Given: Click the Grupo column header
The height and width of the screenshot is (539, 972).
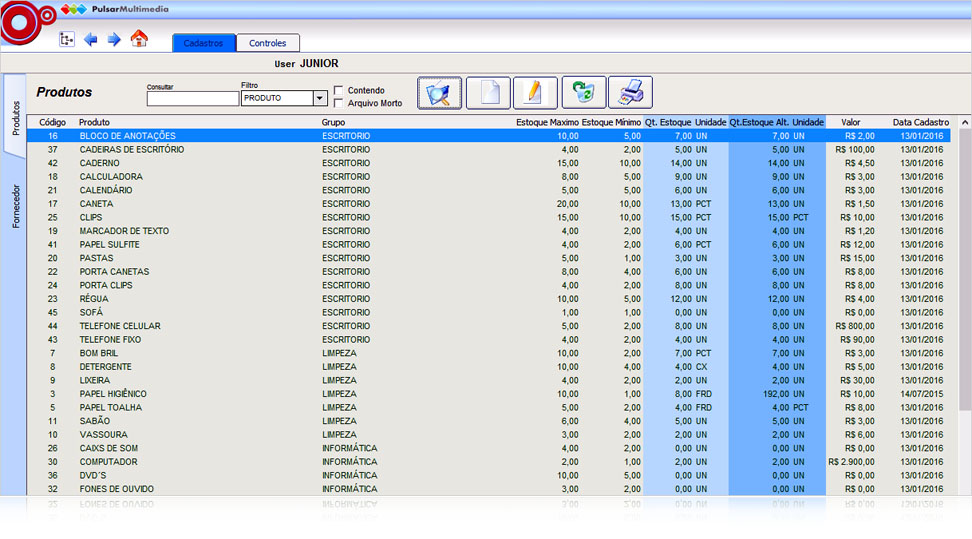Looking at the screenshot, I should [x=333, y=122].
